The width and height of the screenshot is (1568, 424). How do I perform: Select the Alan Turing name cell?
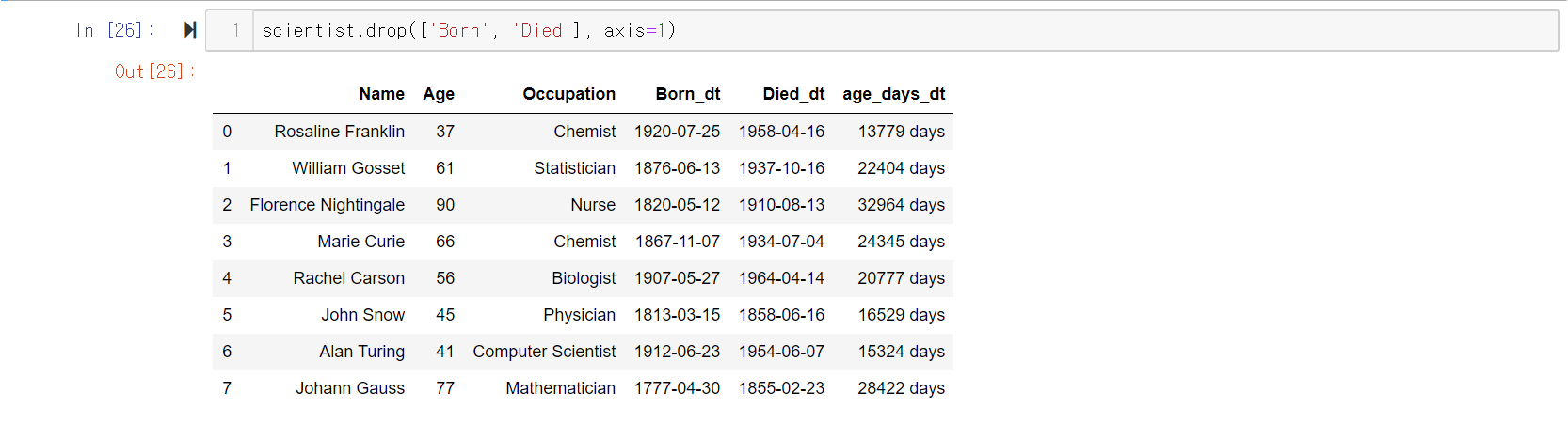361,352
